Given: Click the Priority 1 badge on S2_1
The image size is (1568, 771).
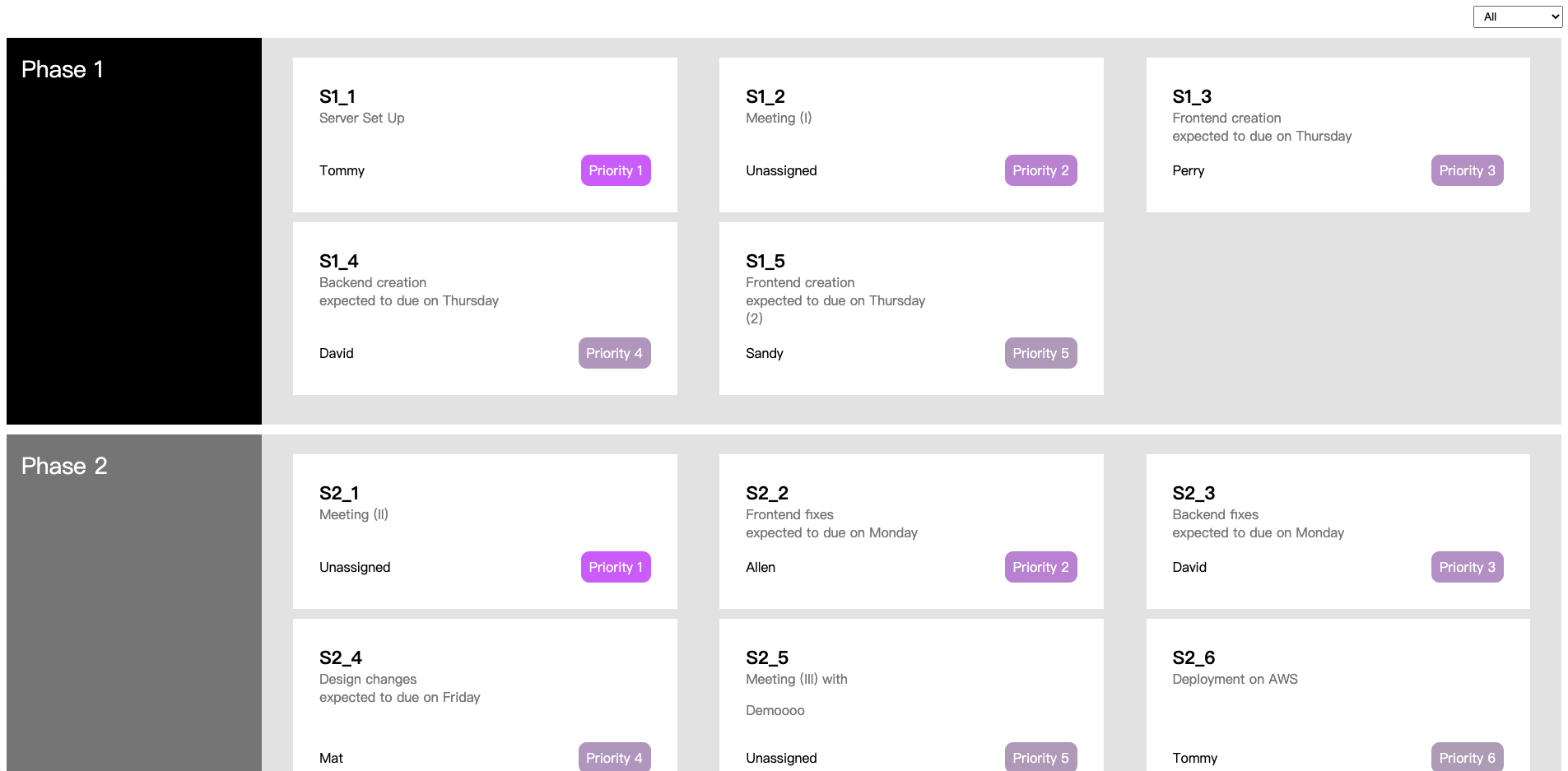Looking at the screenshot, I should click(x=616, y=567).
